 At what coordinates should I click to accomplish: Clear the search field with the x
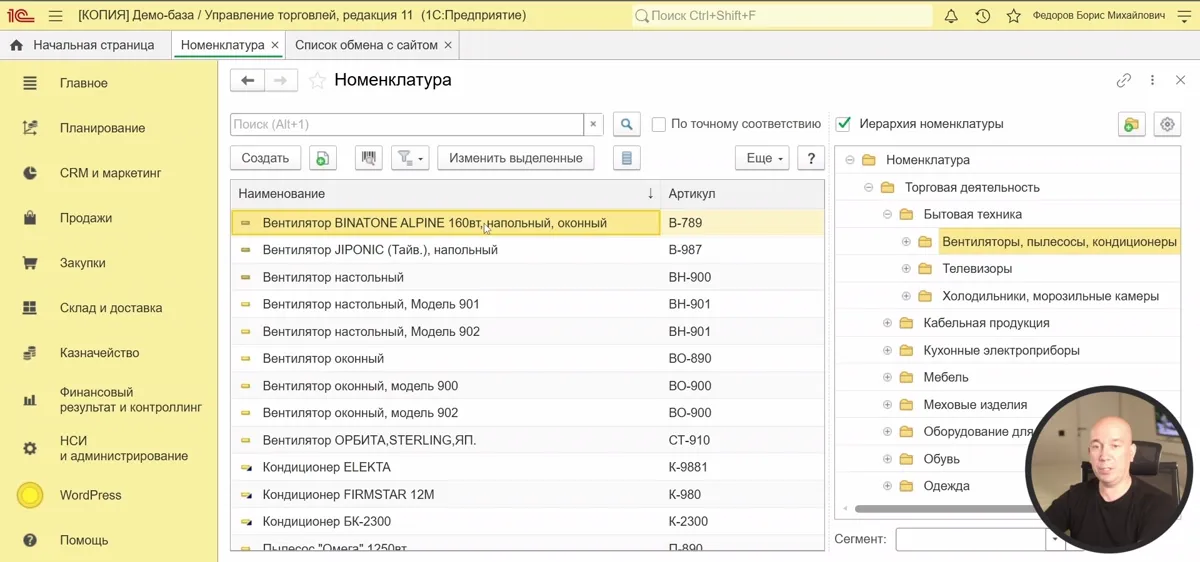point(593,124)
